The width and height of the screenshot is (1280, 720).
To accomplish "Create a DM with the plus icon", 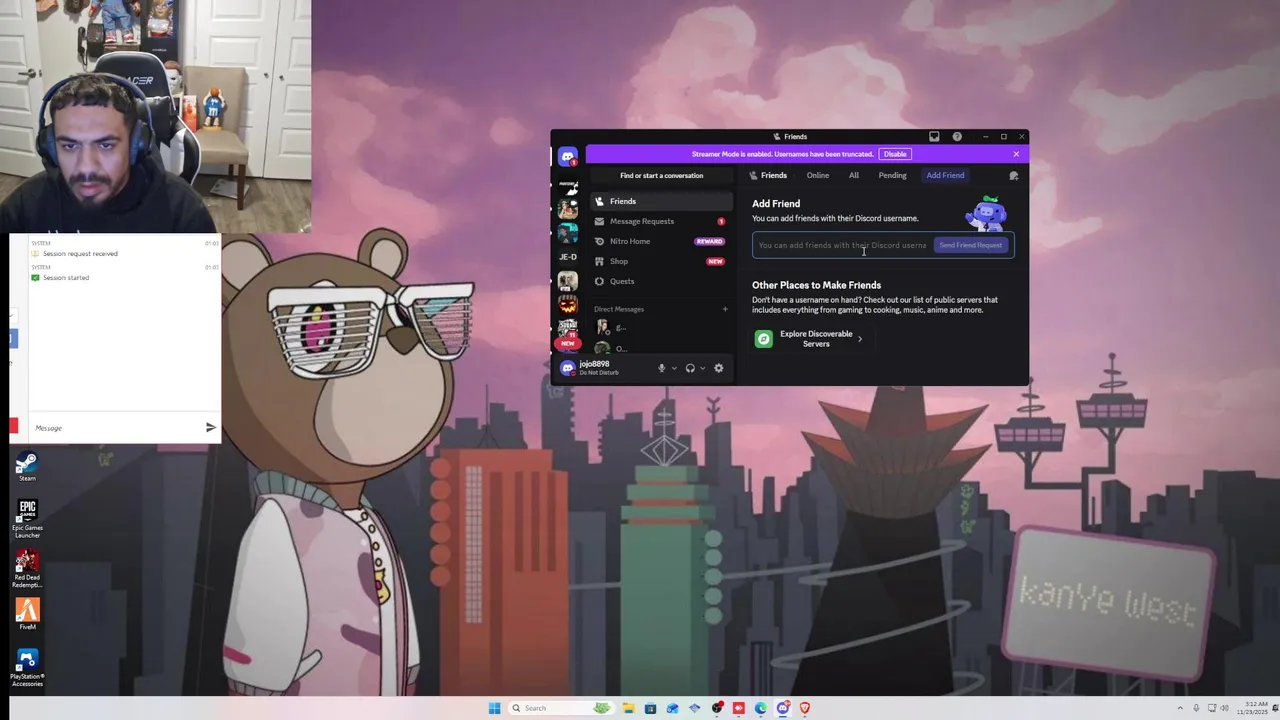I will pyautogui.click(x=725, y=309).
